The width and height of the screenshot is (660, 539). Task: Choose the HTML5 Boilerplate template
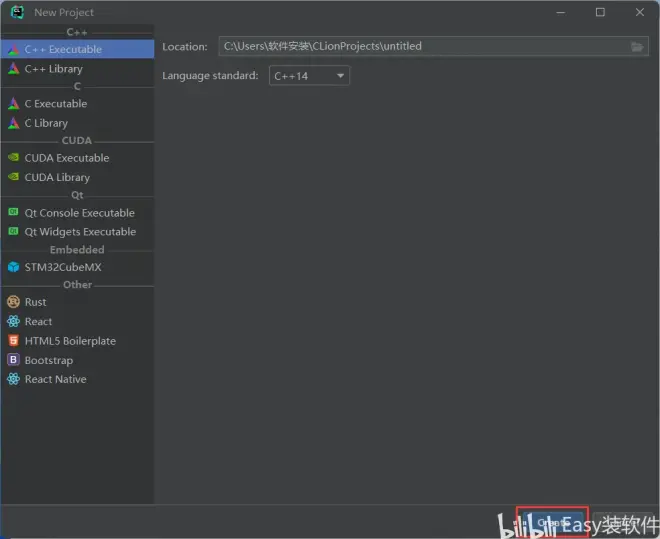pos(77,340)
